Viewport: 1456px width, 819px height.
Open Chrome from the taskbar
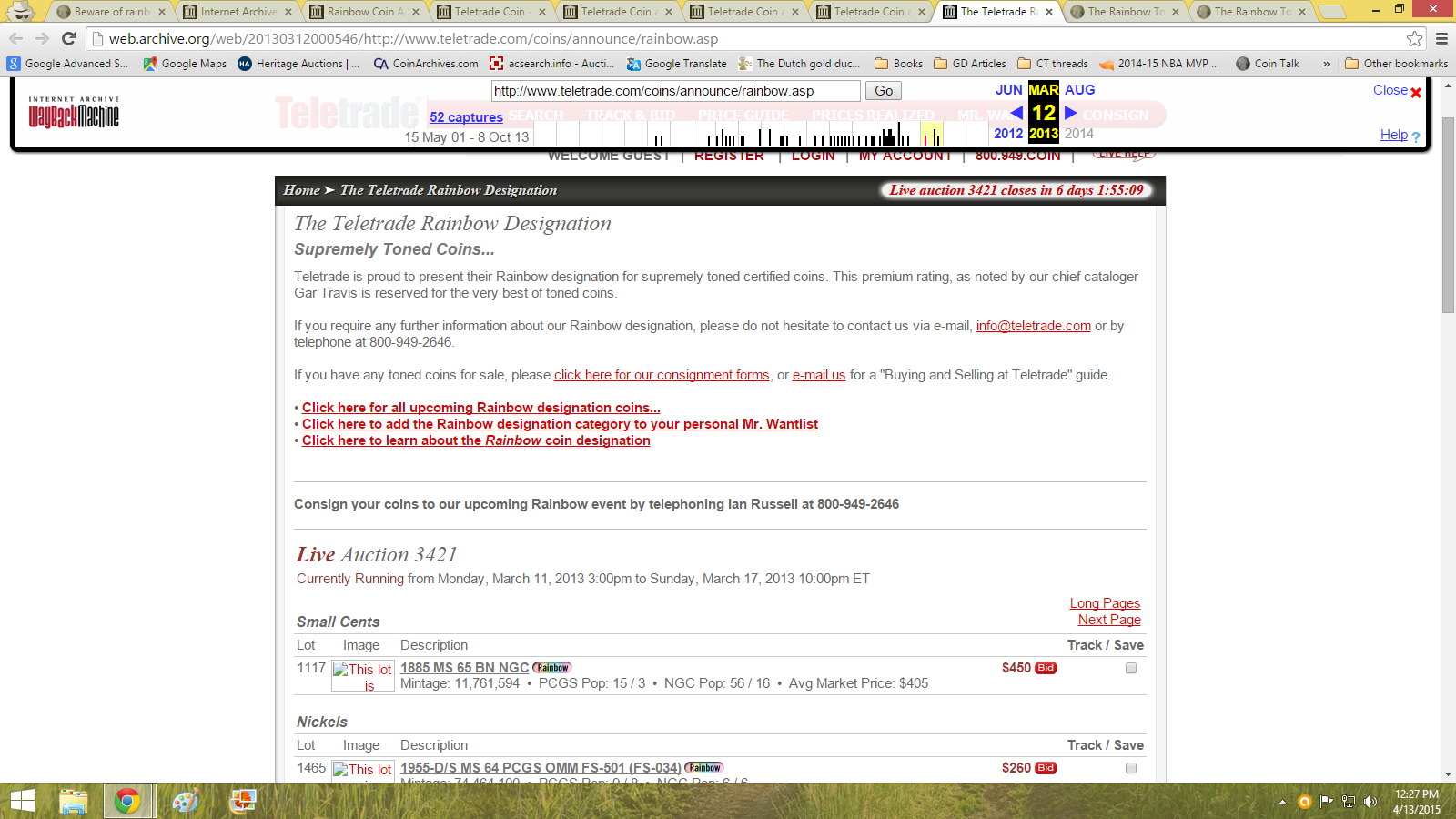(127, 801)
